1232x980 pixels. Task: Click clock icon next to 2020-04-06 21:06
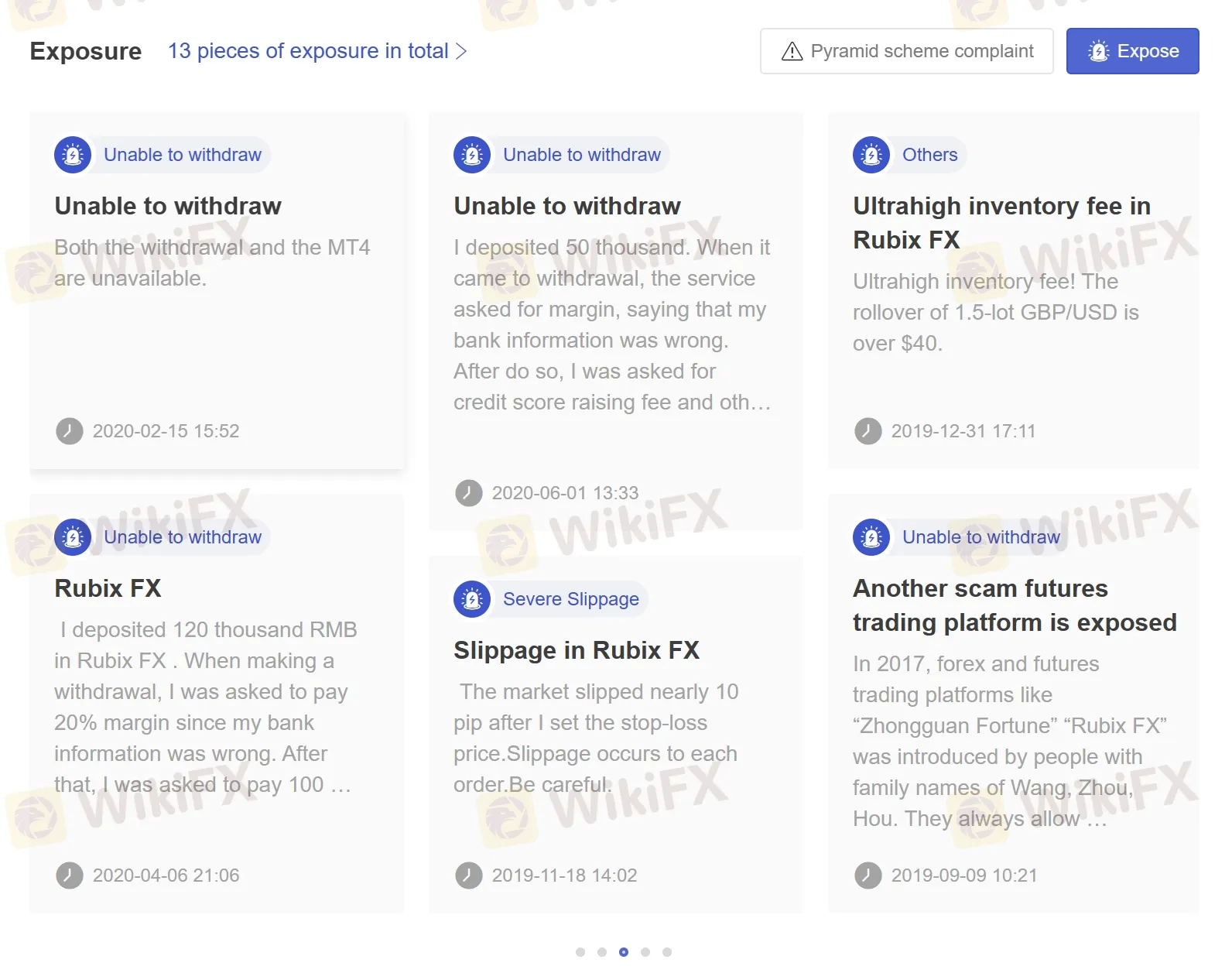click(x=70, y=875)
